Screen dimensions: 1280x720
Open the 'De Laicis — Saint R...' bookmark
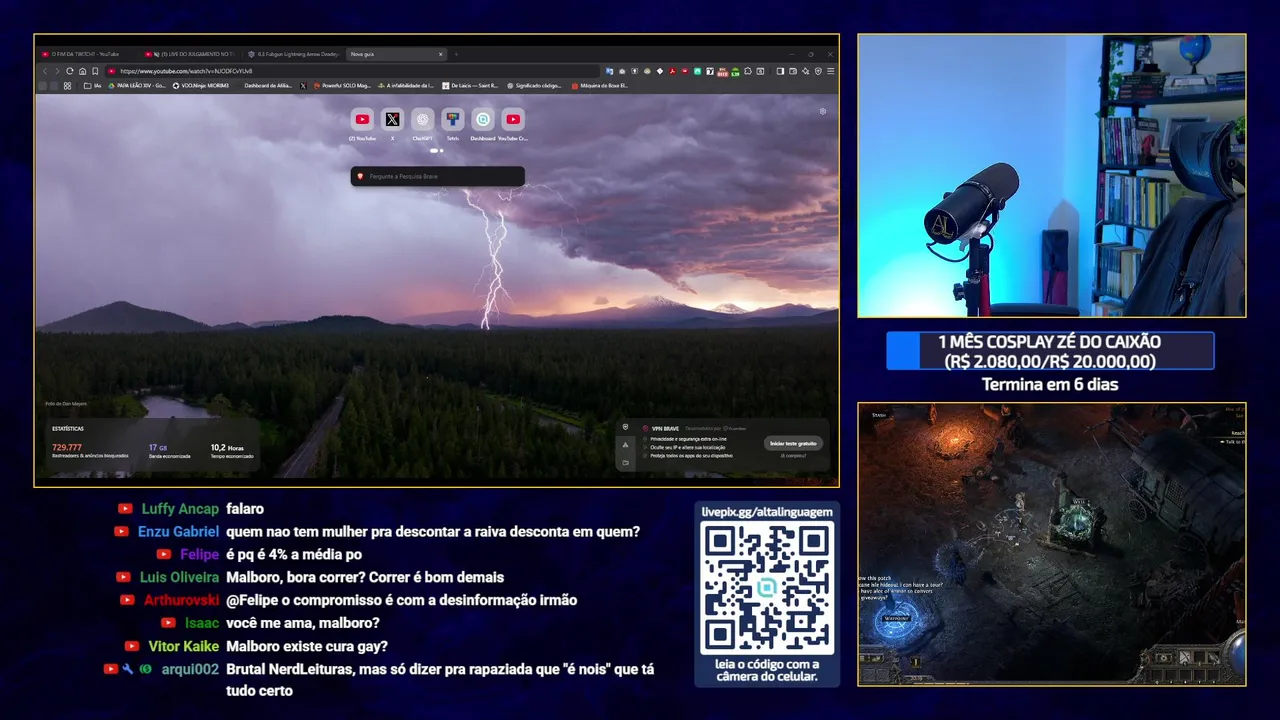click(x=470, y=86)
